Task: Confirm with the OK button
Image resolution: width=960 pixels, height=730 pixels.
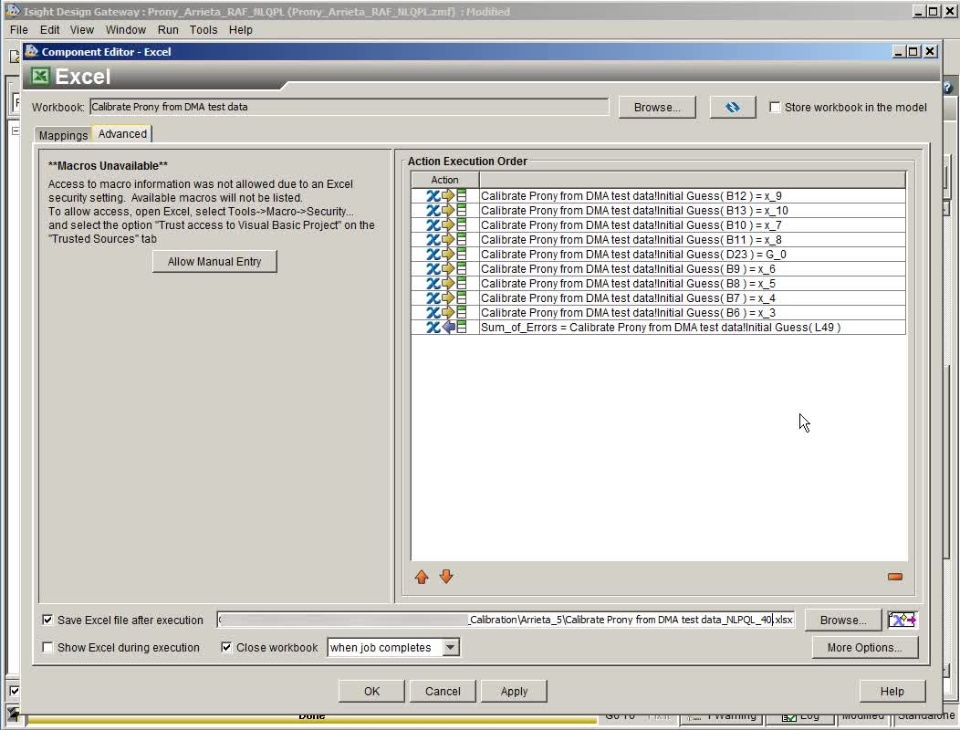Action: (372, 691)
